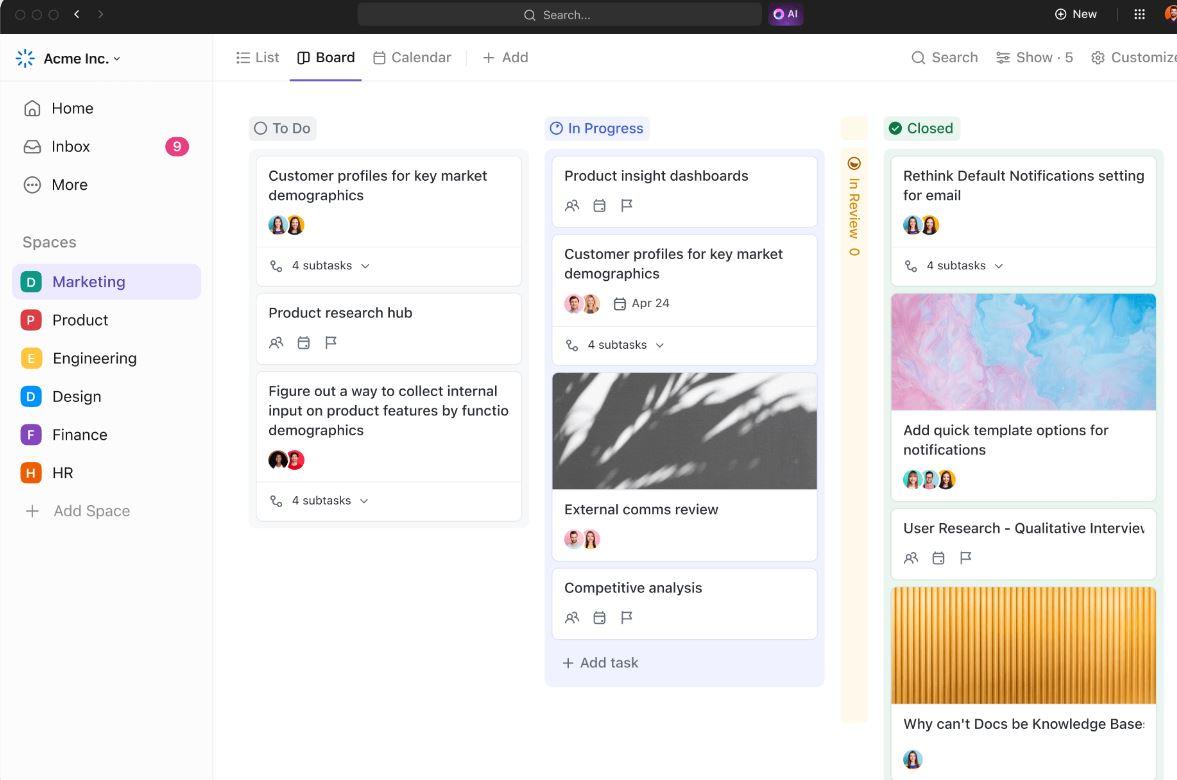Image resolution: width=1177 pixels, height=780 pixels.
Task: Open the apps grid icon
Action: [1139, 14]
